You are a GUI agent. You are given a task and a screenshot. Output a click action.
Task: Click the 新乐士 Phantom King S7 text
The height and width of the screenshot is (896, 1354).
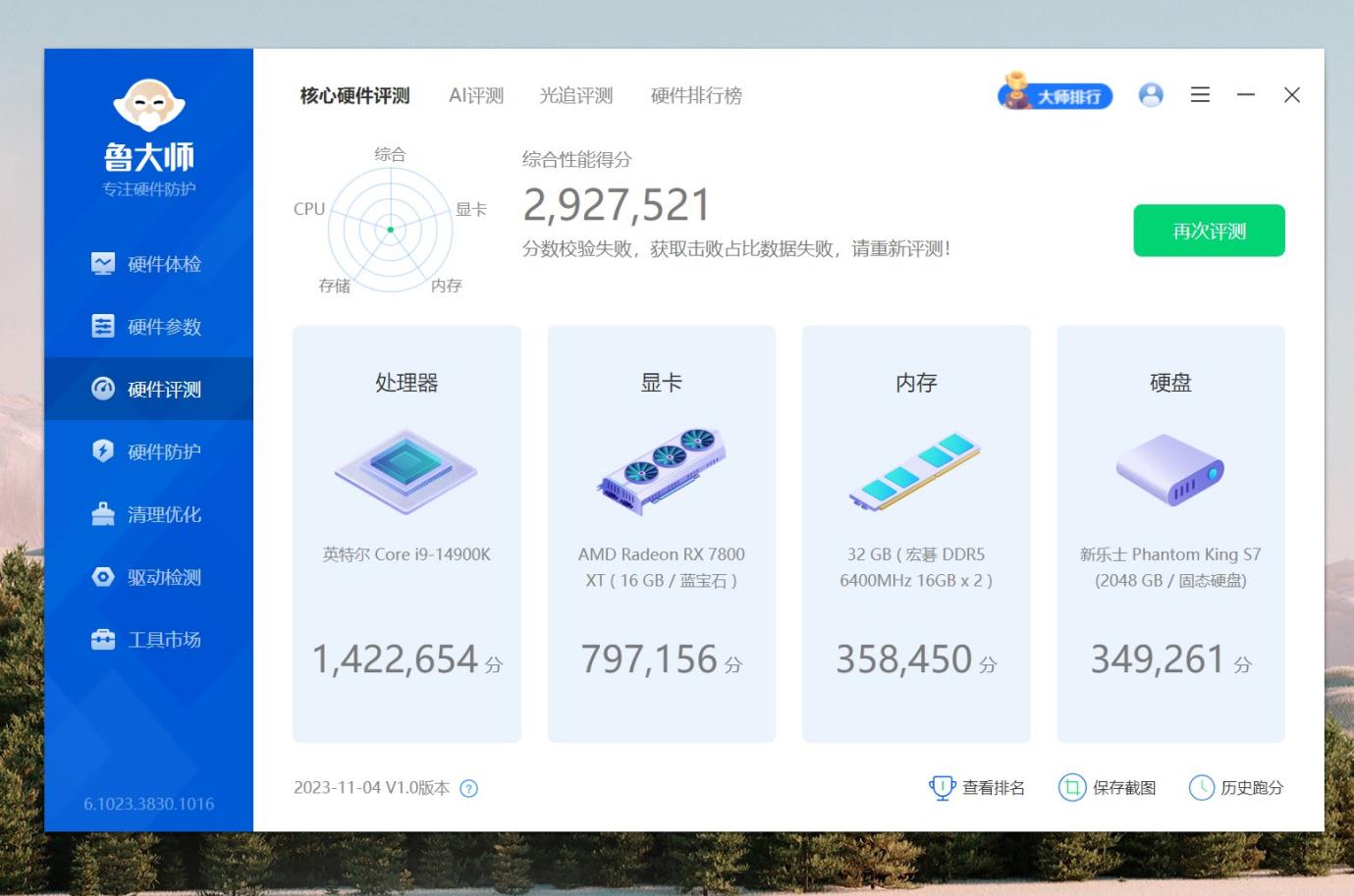pos(1170,567)
